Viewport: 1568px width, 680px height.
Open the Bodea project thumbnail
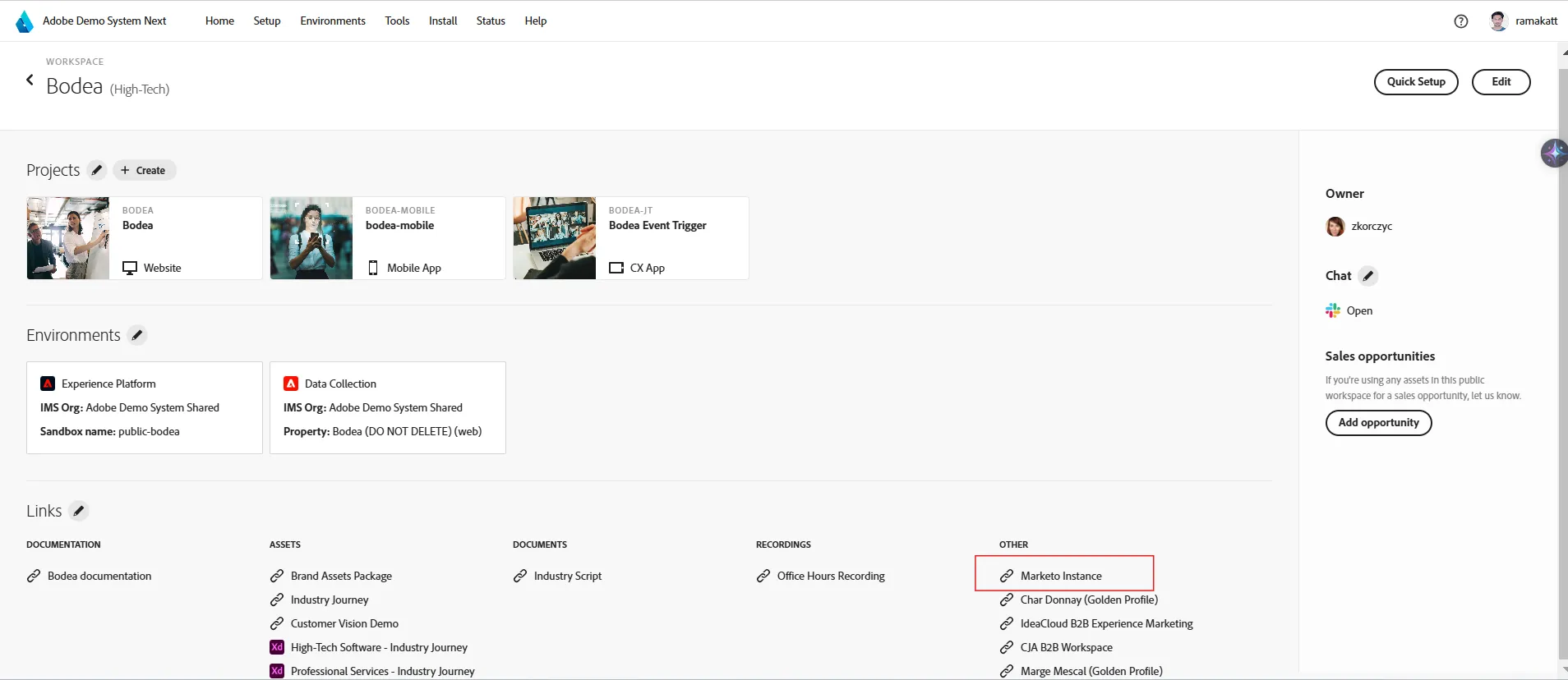[x=68, y=238]
